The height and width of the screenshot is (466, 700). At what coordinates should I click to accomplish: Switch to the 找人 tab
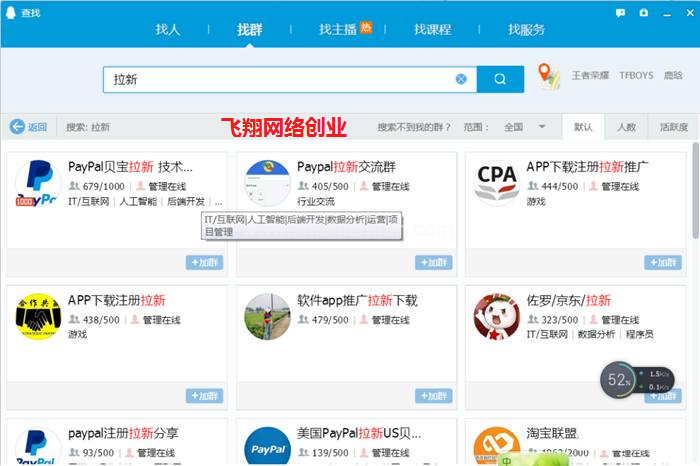tap(168, 30)
